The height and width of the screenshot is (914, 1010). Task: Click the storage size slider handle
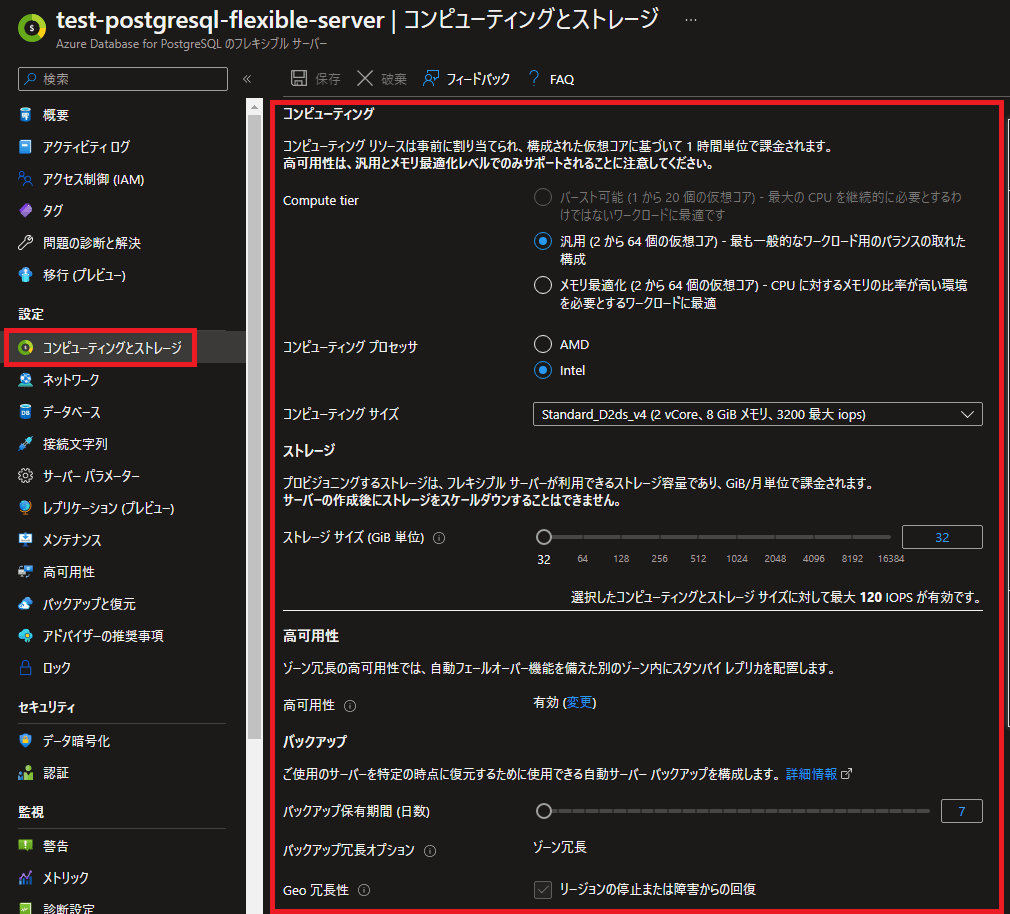pyautogui.click(x=544, y=537)
